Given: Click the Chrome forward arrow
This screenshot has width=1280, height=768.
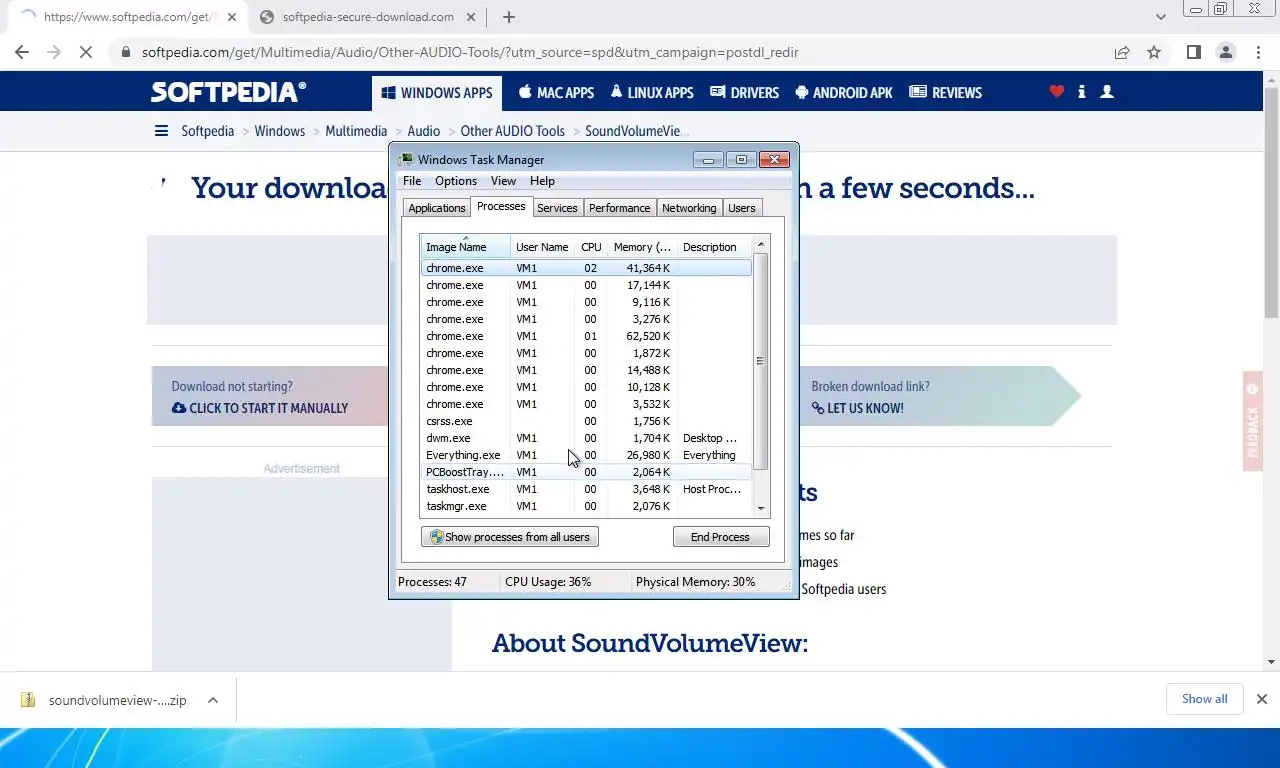Looking at the screenshot, I should (x=54, y=52).
